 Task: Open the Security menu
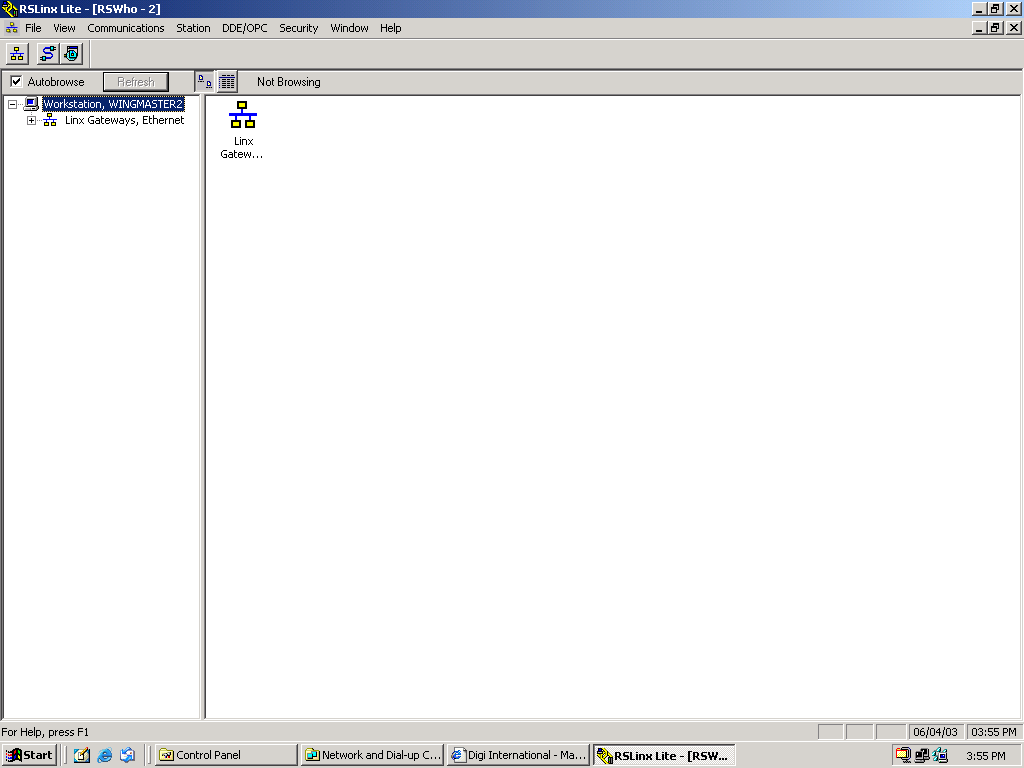tap(298, 28)
